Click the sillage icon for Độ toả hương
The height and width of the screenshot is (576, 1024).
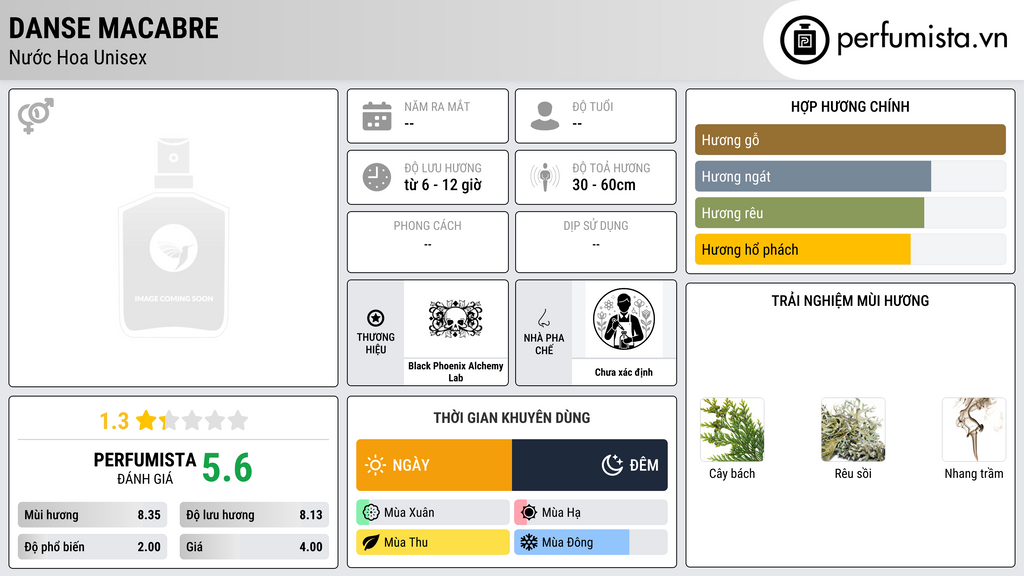545,177
